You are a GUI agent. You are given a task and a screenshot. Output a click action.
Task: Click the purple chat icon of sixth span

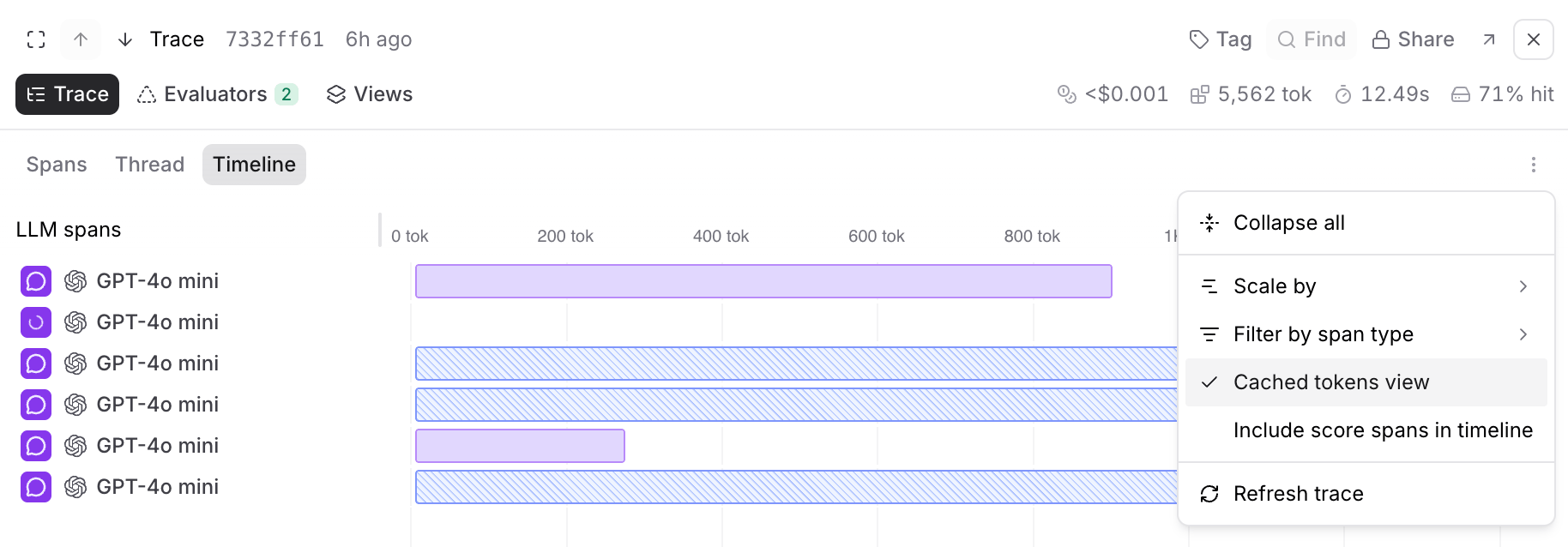coord(36,487)
